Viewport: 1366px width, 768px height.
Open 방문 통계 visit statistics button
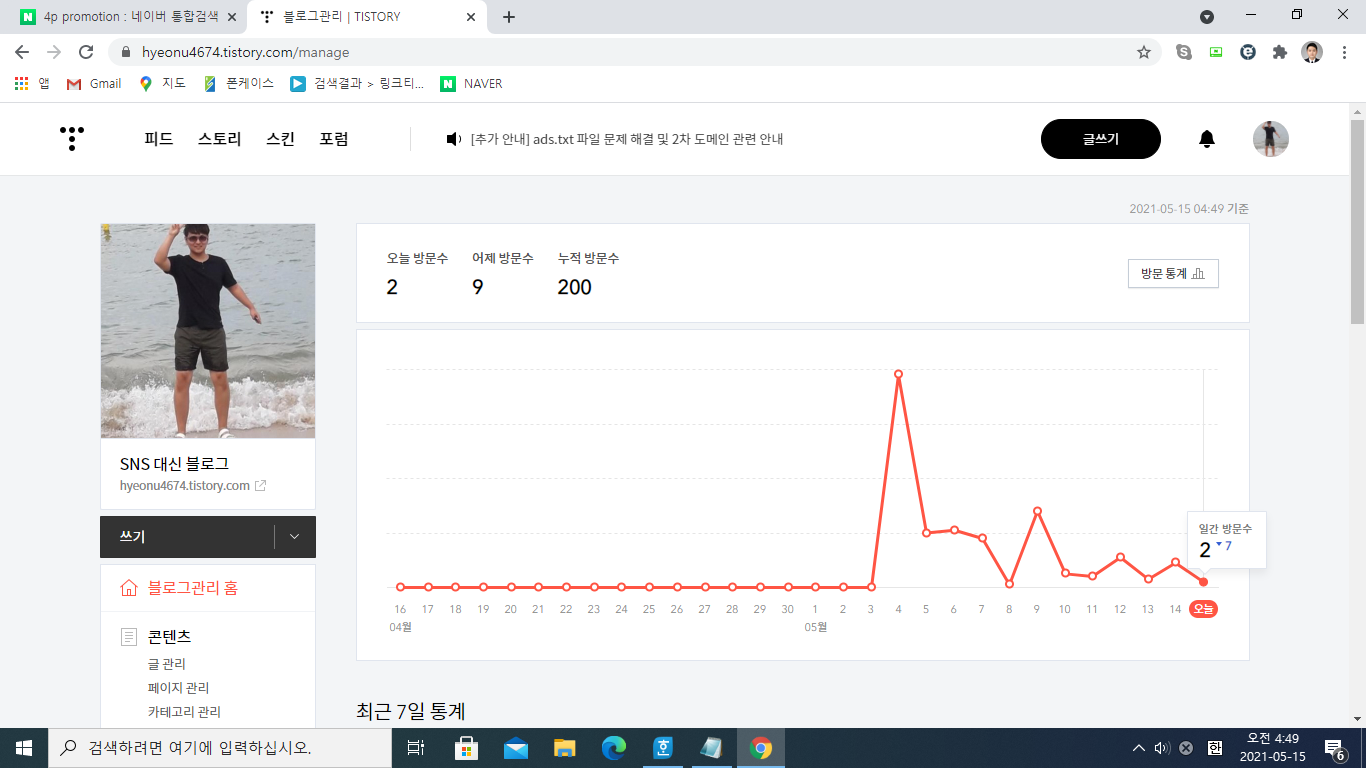pos(1173,273)
